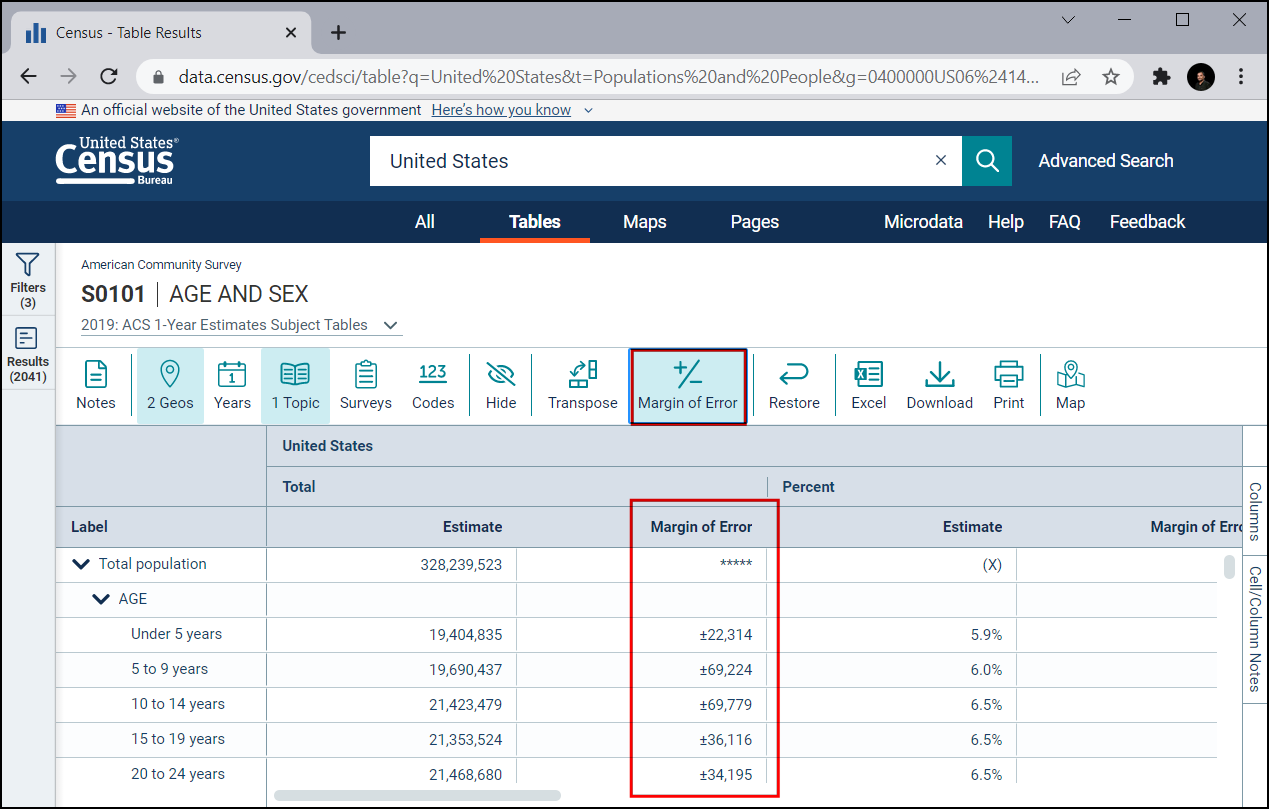
Task: Click the Restore icon
Action: tap(794, 385)
